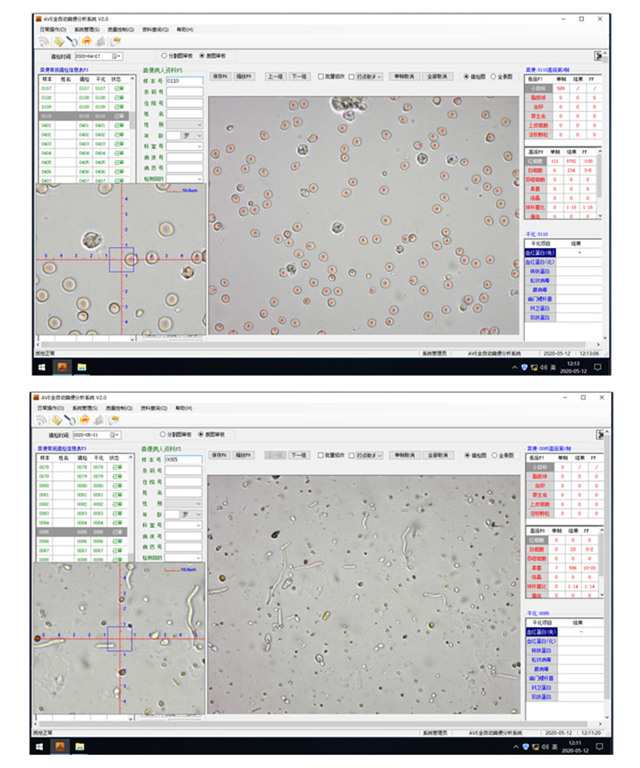The image size is (640, 768).
Task: Open the 性别 combo box in the sample 0110 window
Action: click(184, 124)
